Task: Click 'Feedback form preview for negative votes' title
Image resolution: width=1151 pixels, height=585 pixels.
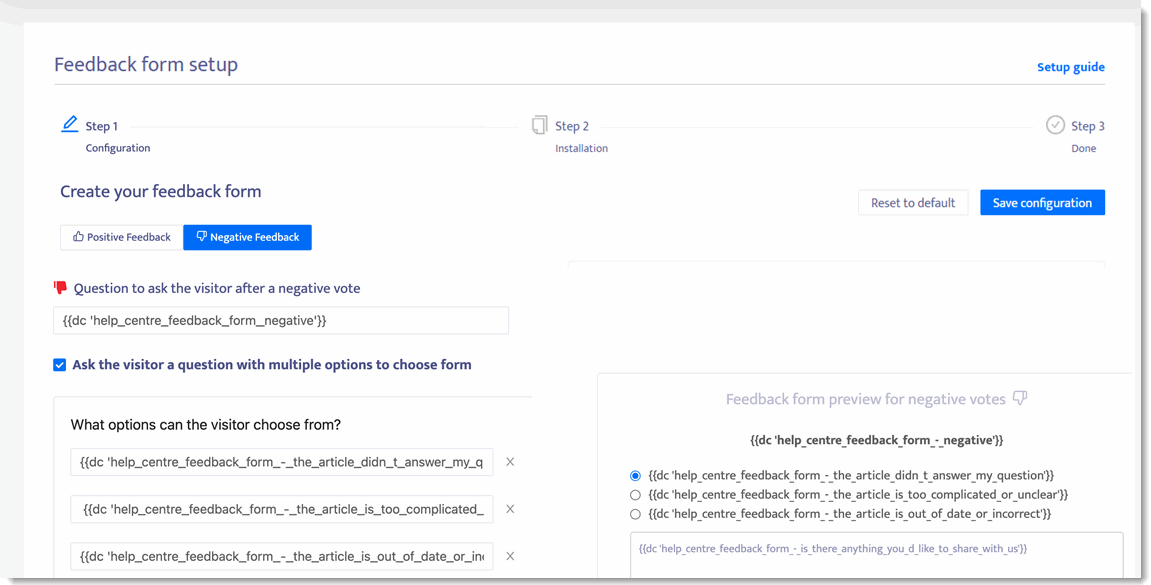Action: [865, 399]
